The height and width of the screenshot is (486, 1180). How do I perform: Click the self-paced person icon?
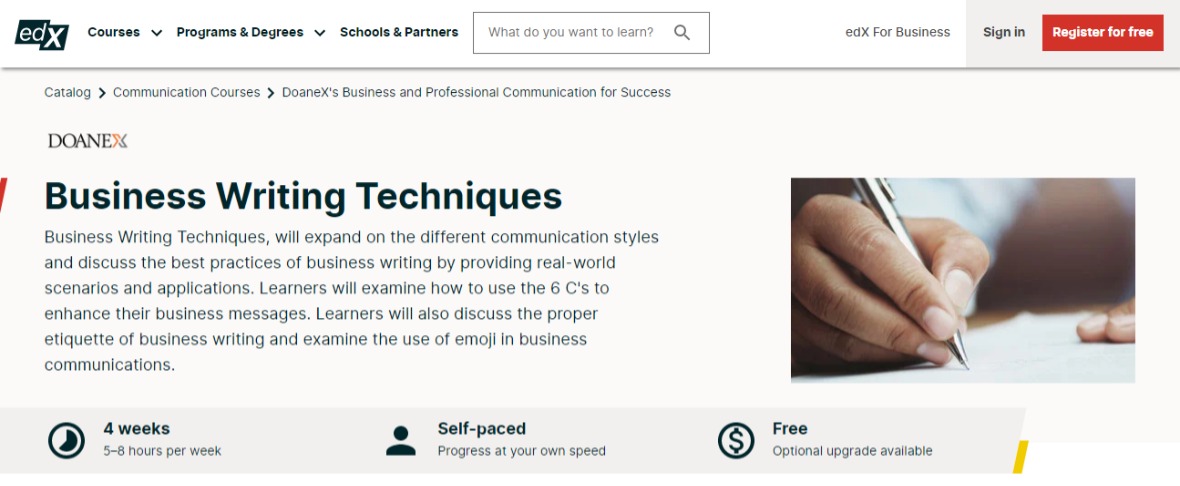[x=400, y=441]
